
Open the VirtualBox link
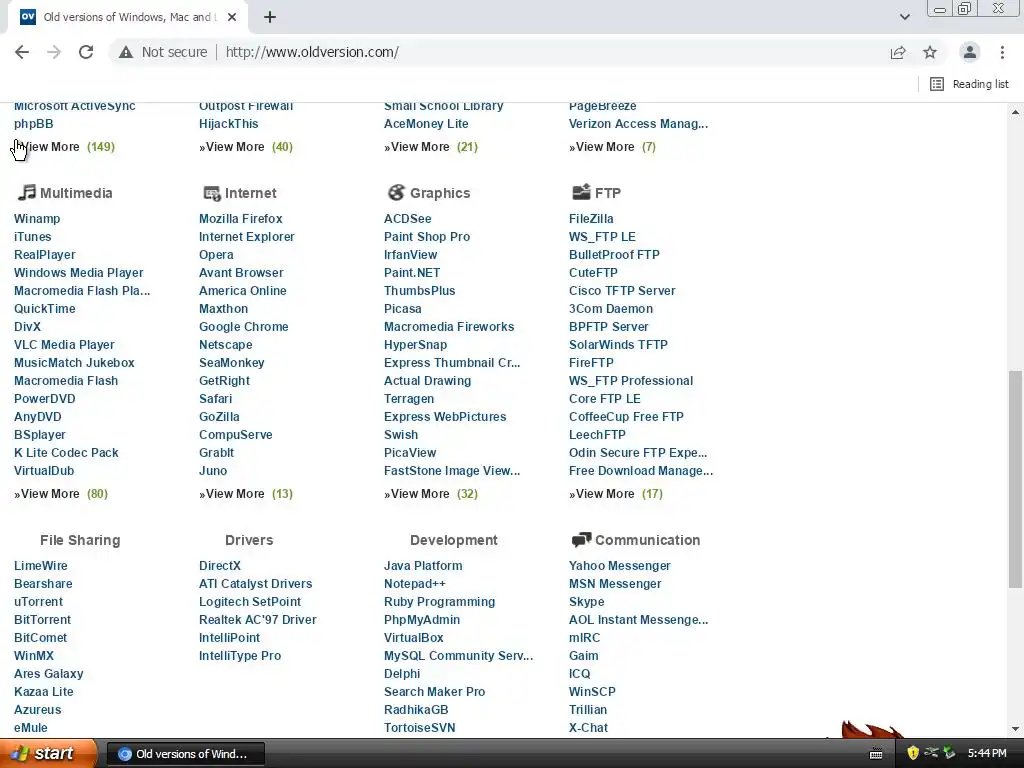coord(413,637)
